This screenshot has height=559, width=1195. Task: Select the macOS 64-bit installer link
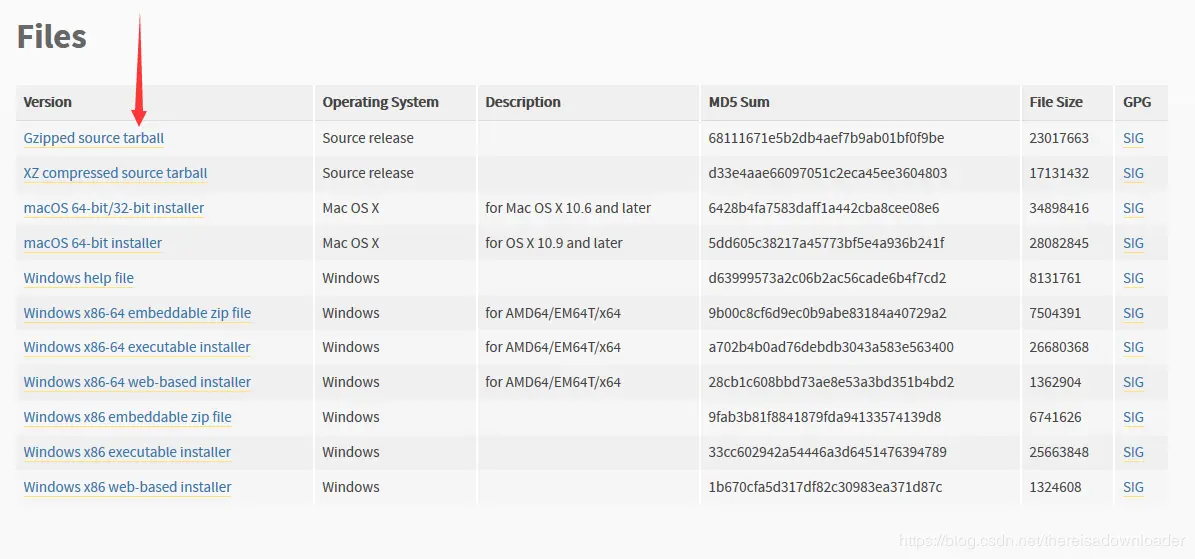tap(92, 243)
